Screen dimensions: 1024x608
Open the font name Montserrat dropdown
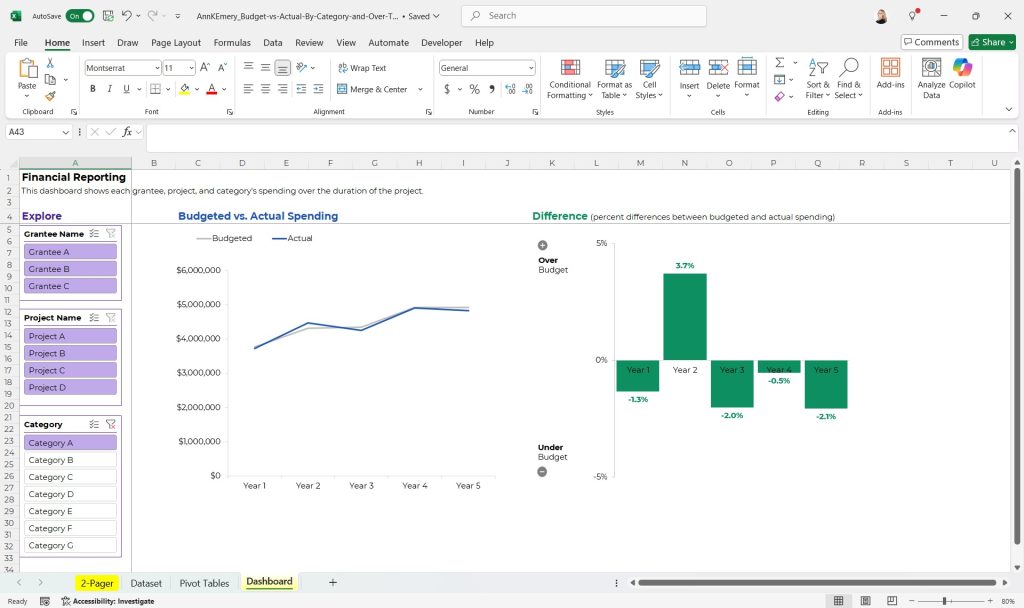click(157, 68)
